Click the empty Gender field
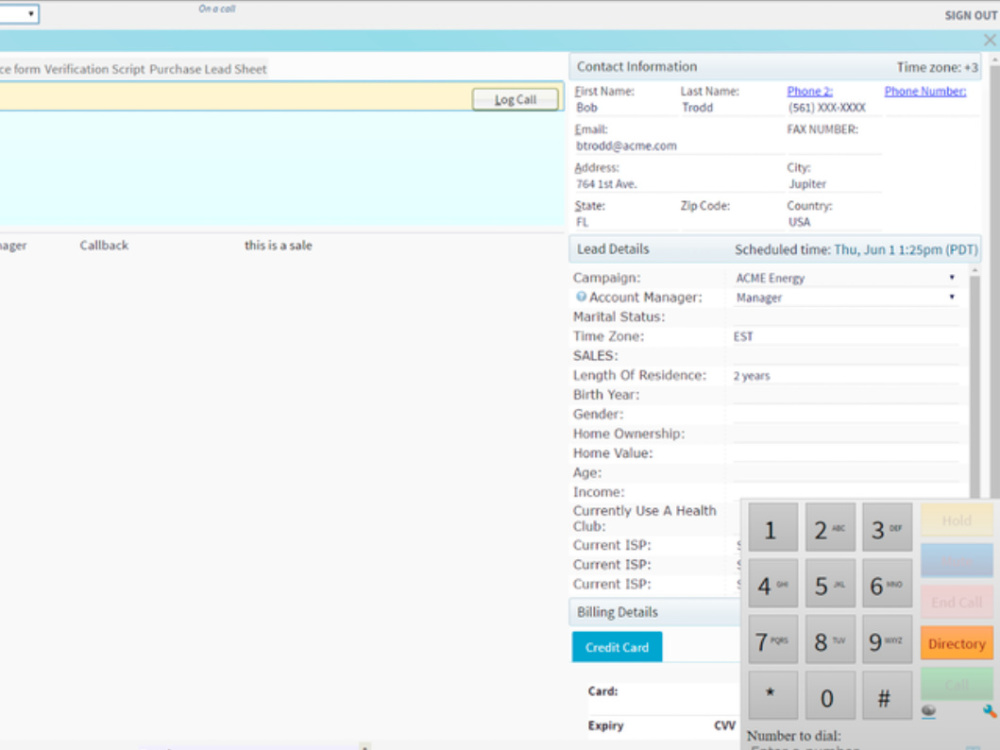The width and height of the screenshot is (1000, 750). (846, 415)
